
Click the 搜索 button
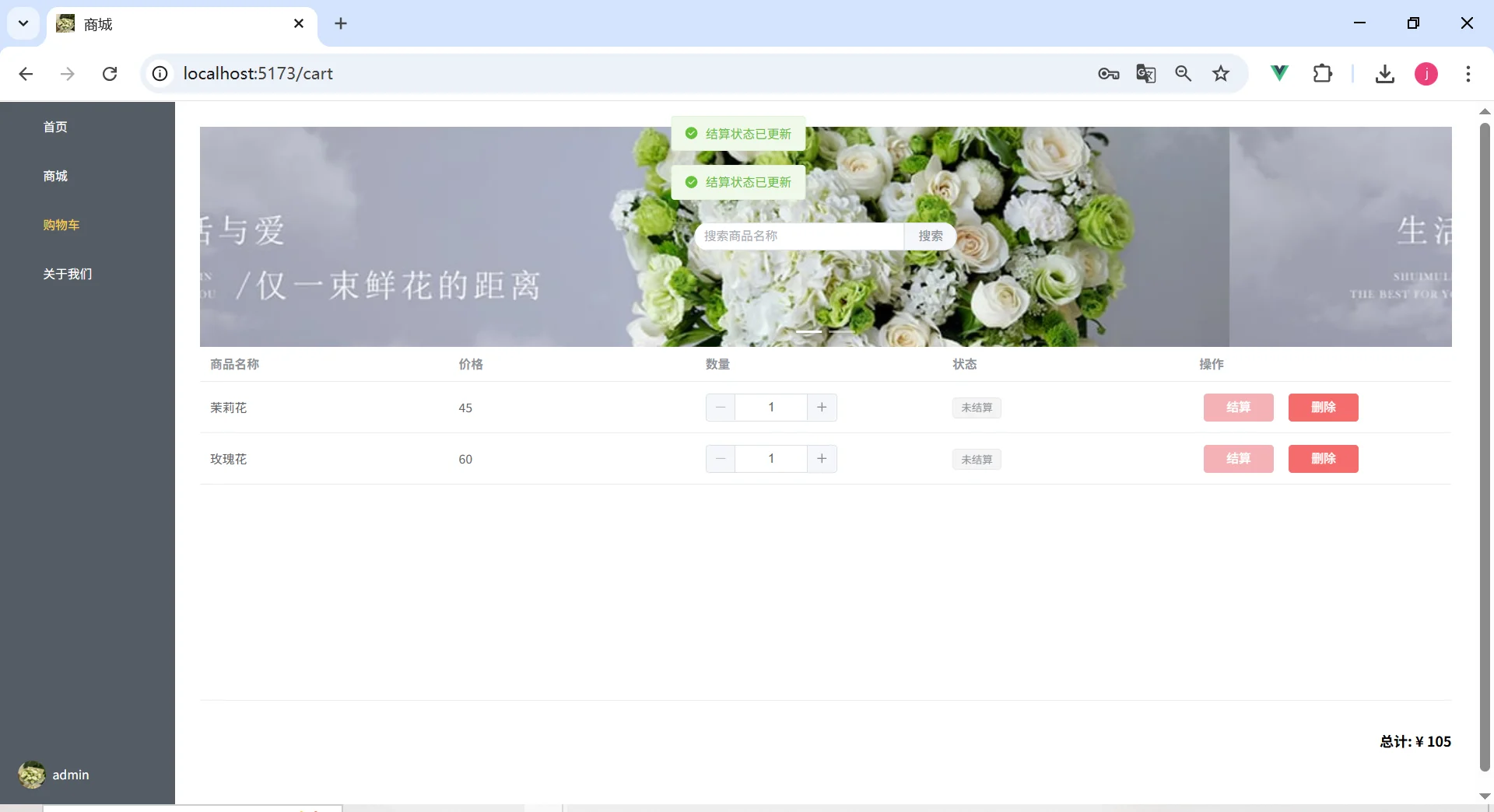[x=930, y=236]
